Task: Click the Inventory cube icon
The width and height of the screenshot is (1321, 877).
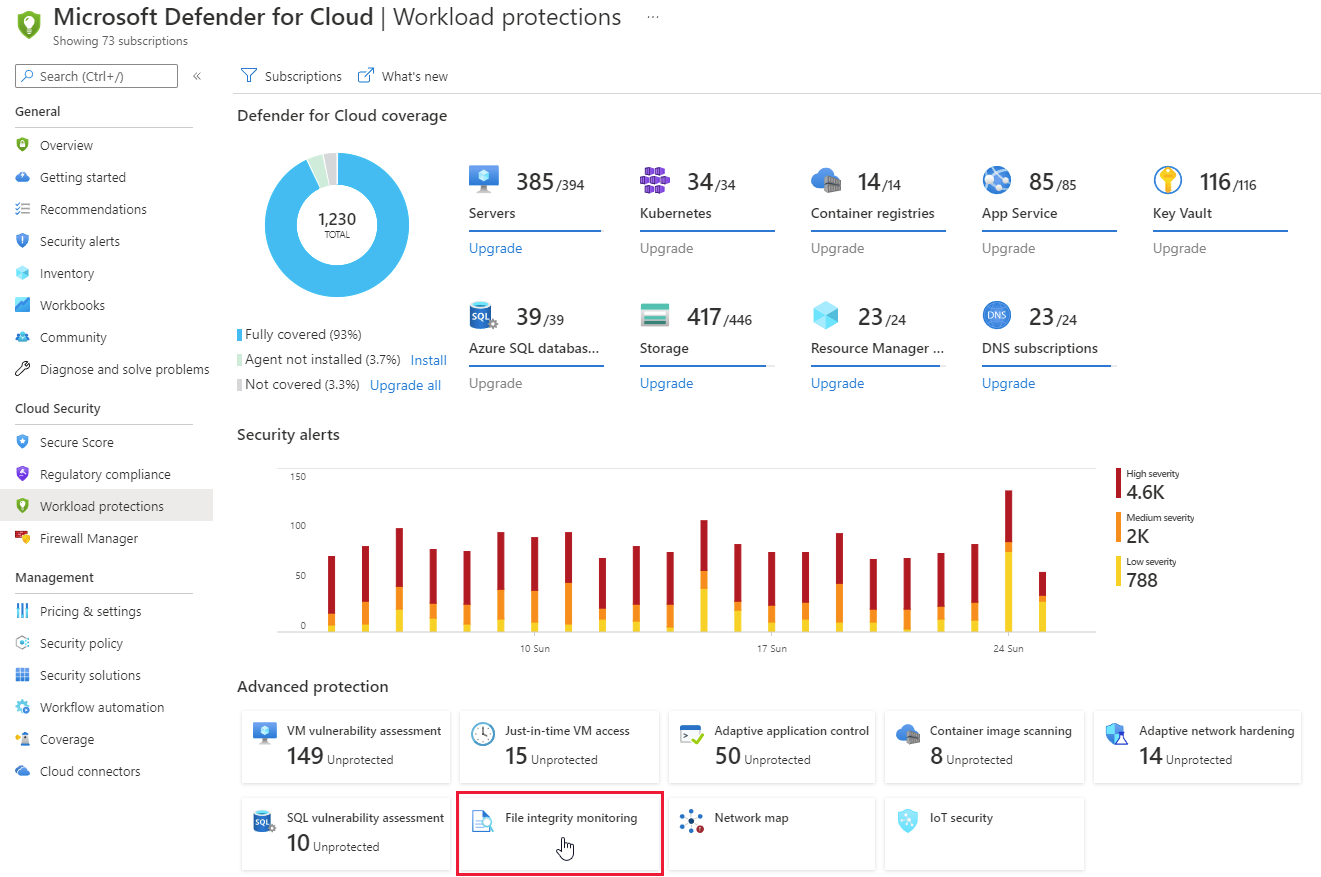Action: (x=22, y=273)
